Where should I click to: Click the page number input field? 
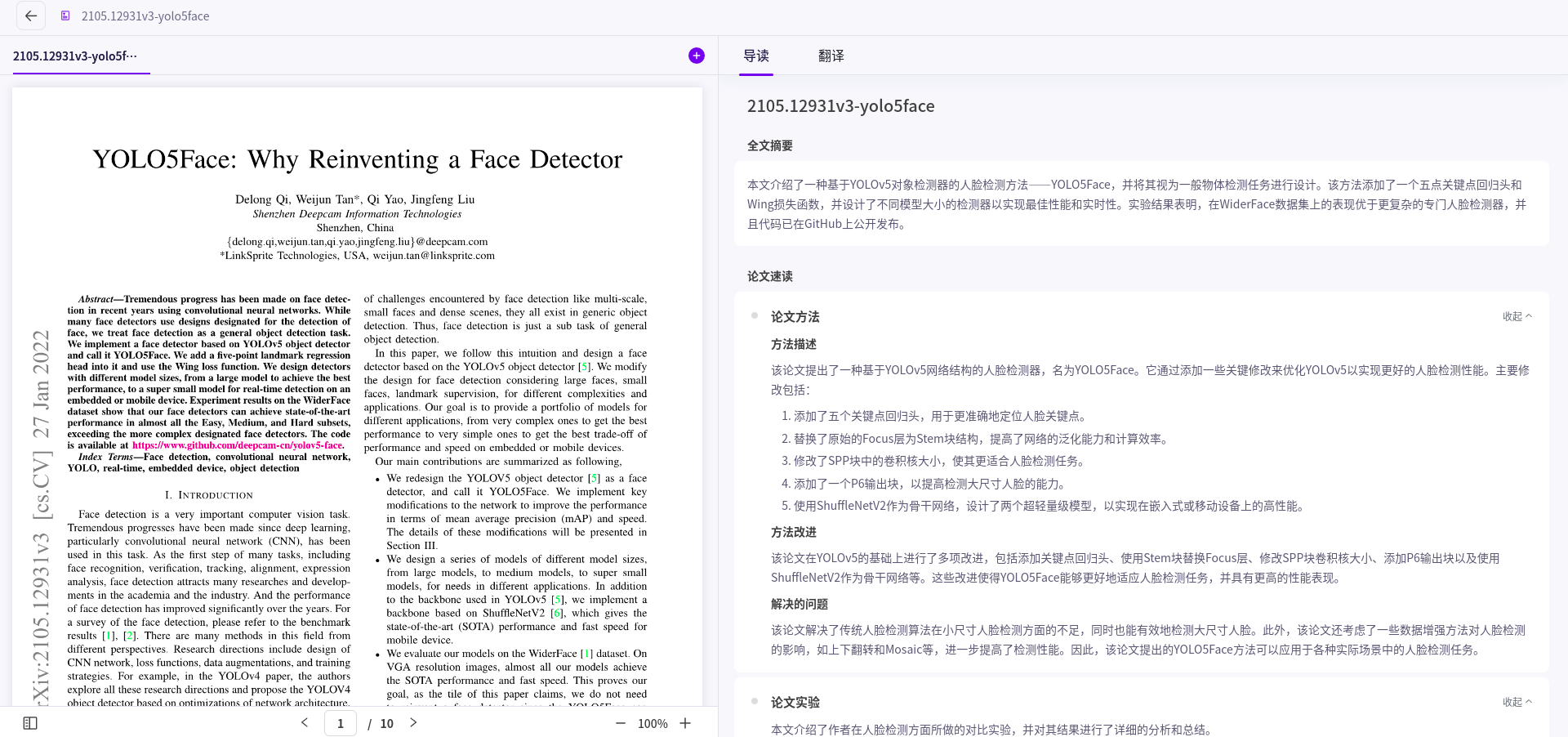point(341,723)
